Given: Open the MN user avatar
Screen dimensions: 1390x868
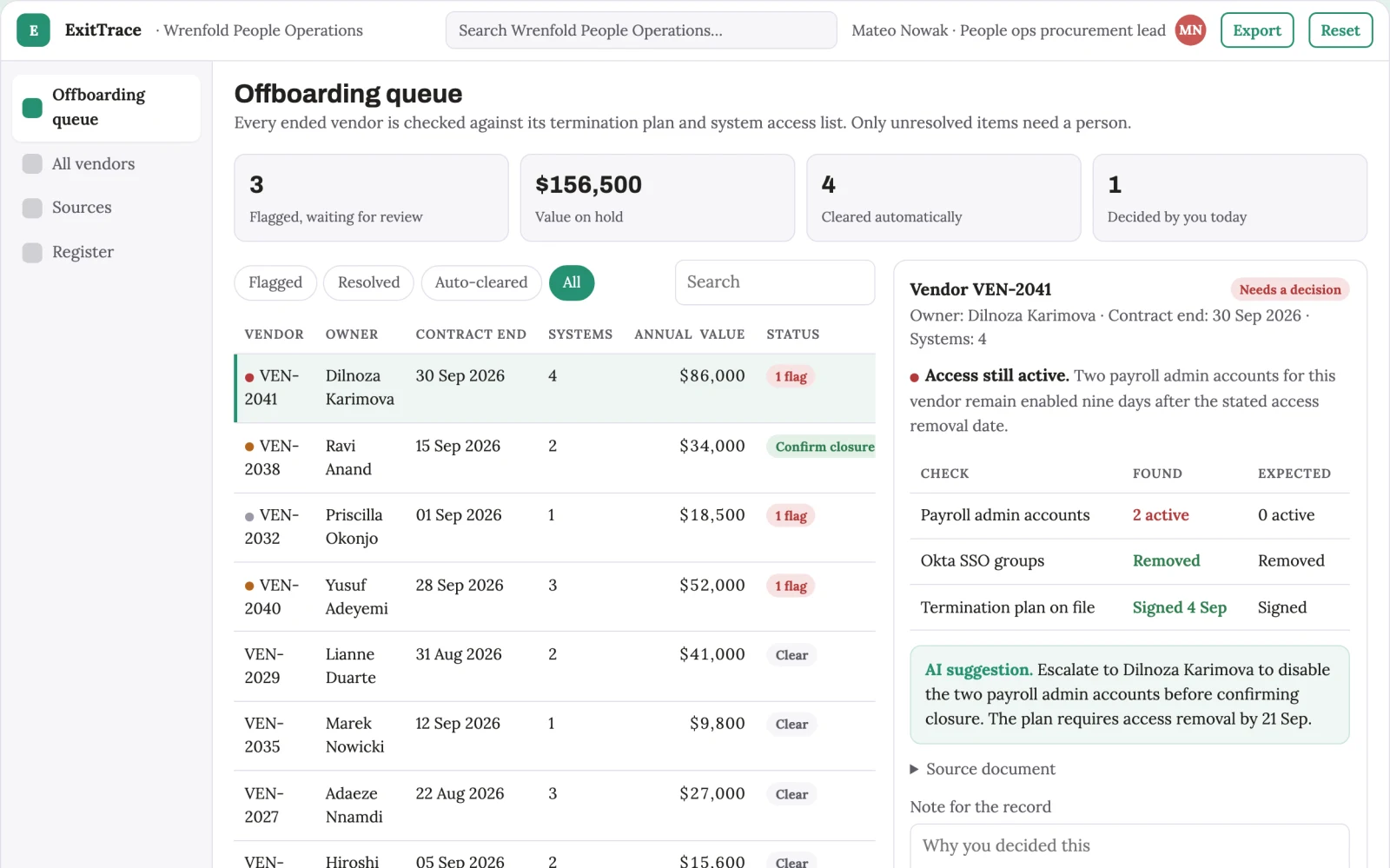Looking at the screenshot, I should click(x=1190, y=30).
